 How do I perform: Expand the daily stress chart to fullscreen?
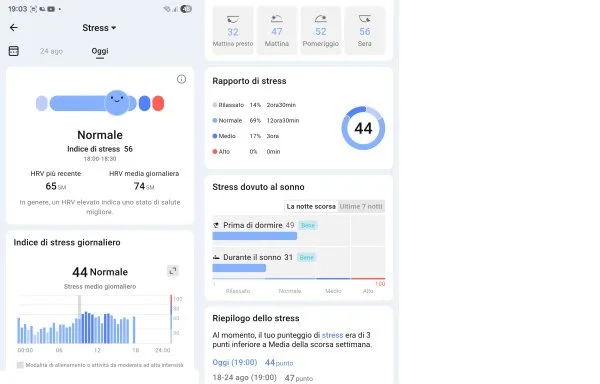pyautogui.click(x=173, y=271)
